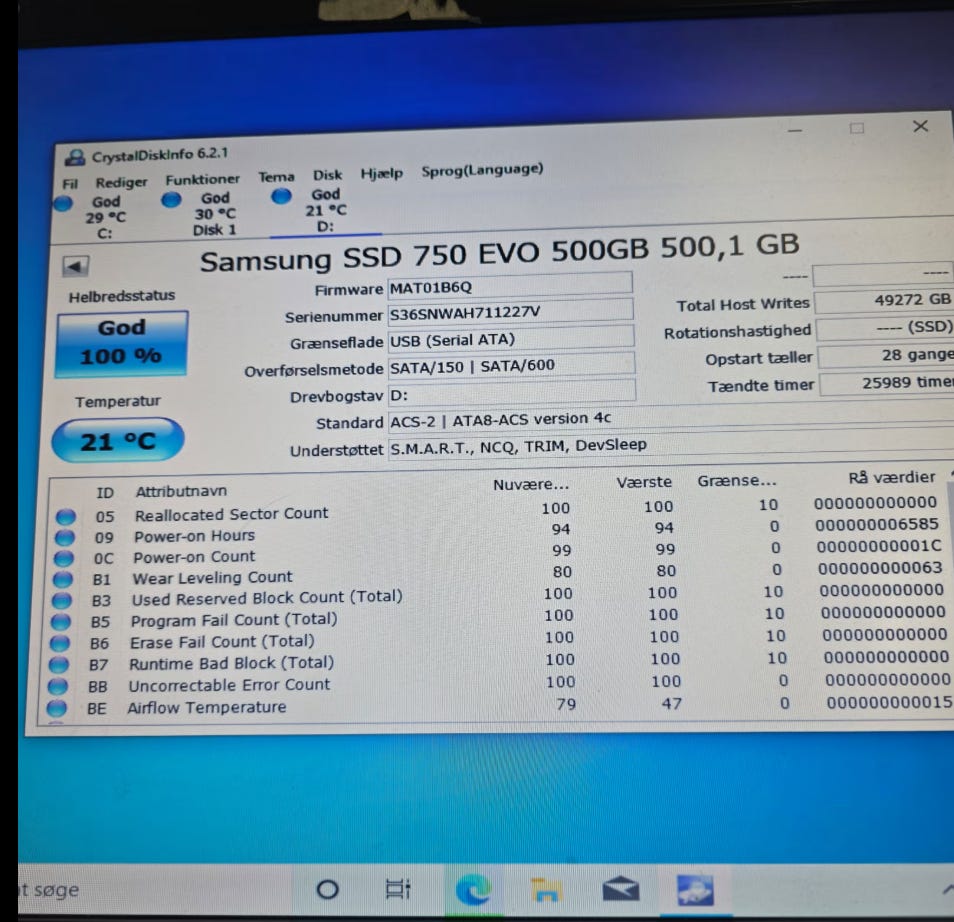The height and width of the screenshot is (922, 954).
Task: Click status icon for Airflow Temperature
Action: pyautogui.click(x=56, y=708)
